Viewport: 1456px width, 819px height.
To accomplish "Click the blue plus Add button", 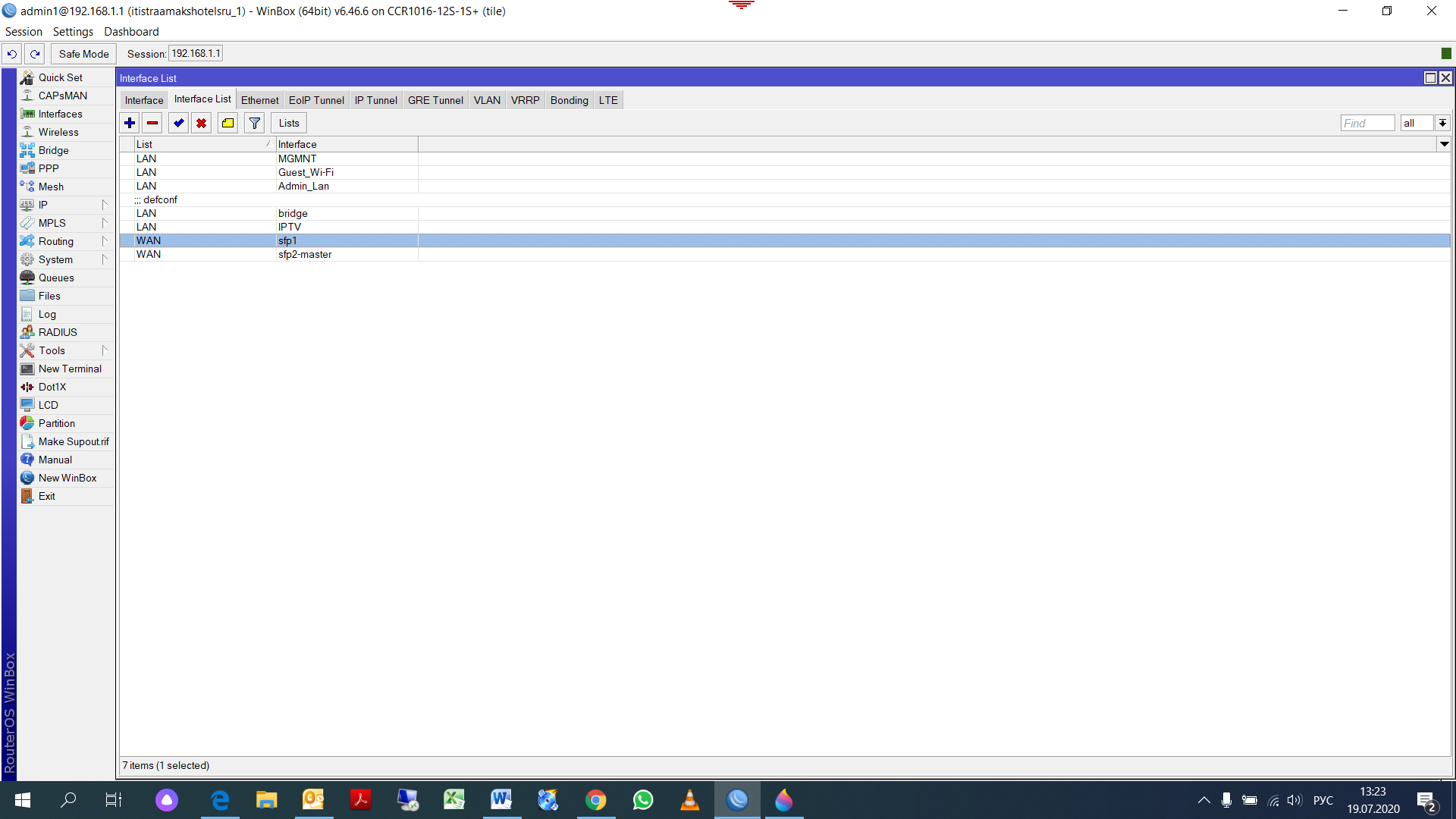I will point(130,123).
